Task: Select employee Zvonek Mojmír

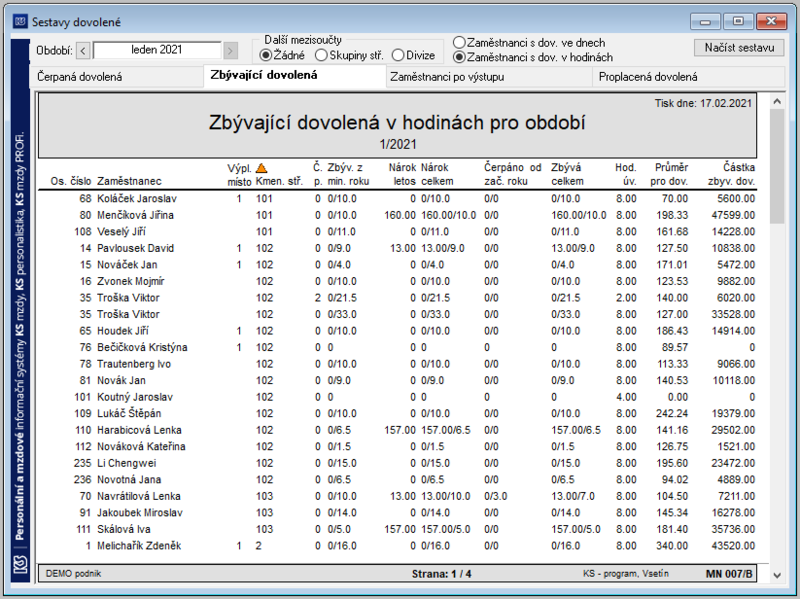Action: pos(131,281)
